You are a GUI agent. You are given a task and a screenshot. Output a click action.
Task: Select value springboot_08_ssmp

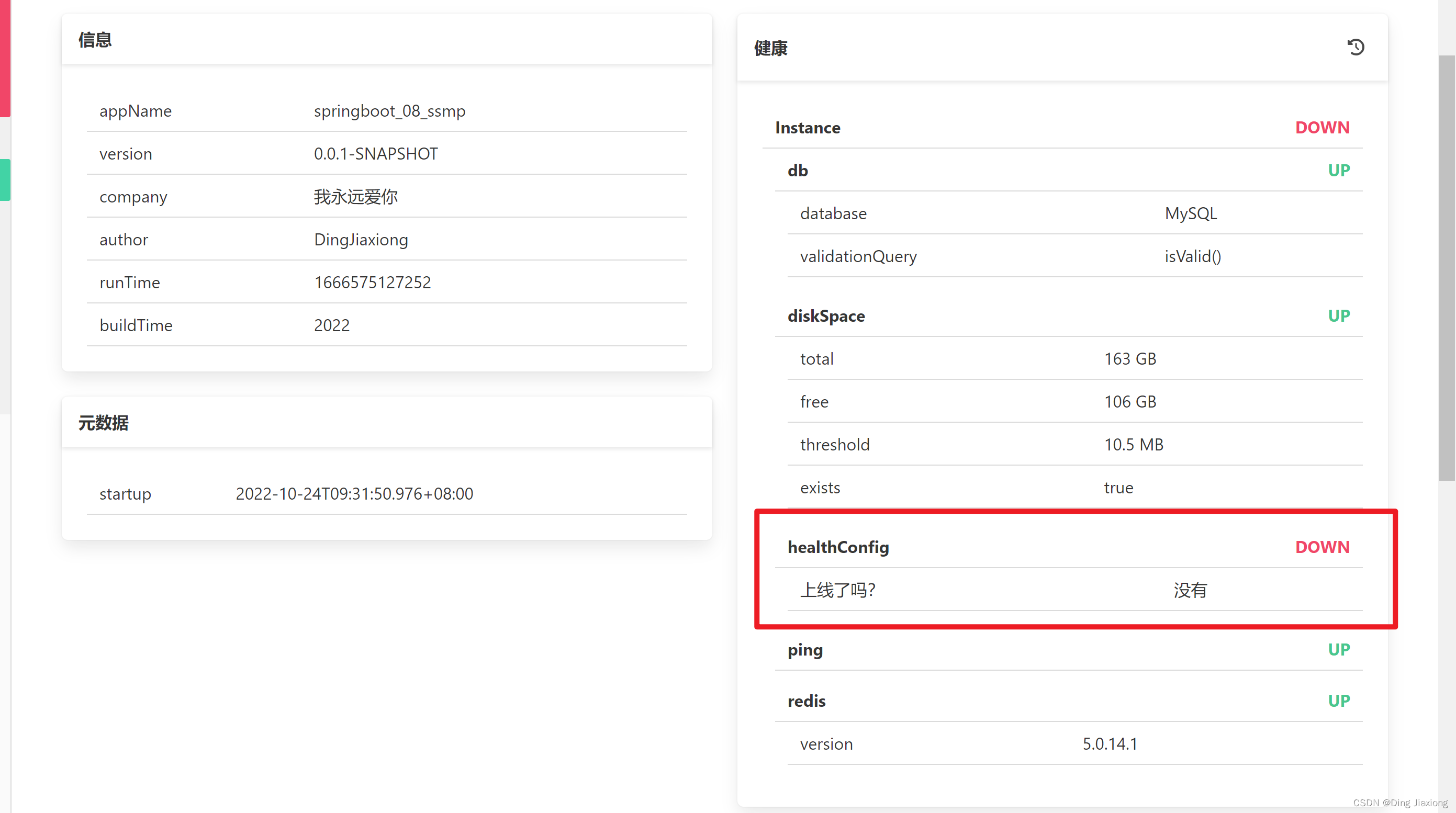point(389,111)
